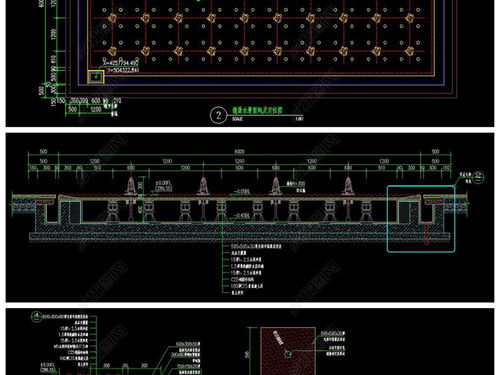Click the green plan title text beside circle 2
500x375 pixels.
point(257,110)
